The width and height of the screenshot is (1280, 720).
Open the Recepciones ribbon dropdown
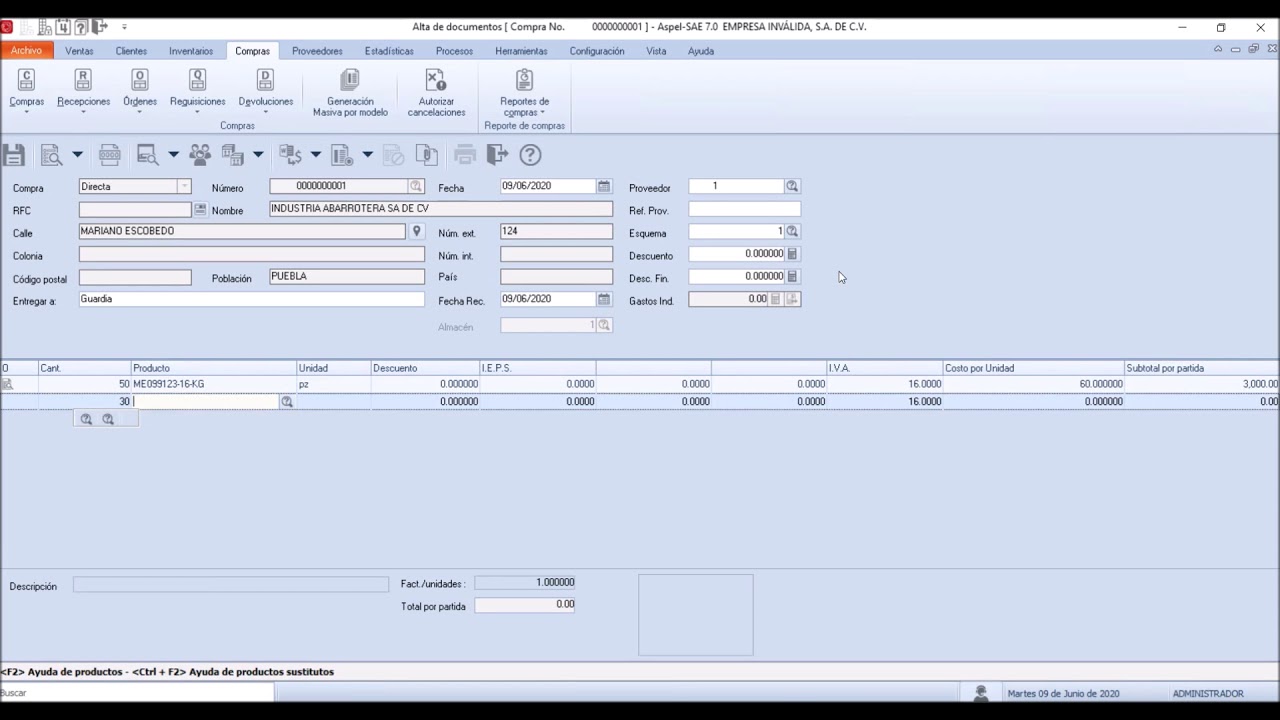(x=83, y=111)
